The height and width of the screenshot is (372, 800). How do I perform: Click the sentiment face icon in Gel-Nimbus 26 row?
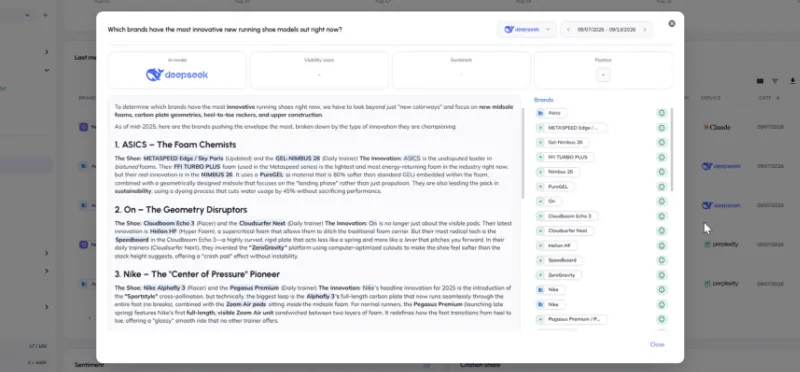(x=662, y=142)
